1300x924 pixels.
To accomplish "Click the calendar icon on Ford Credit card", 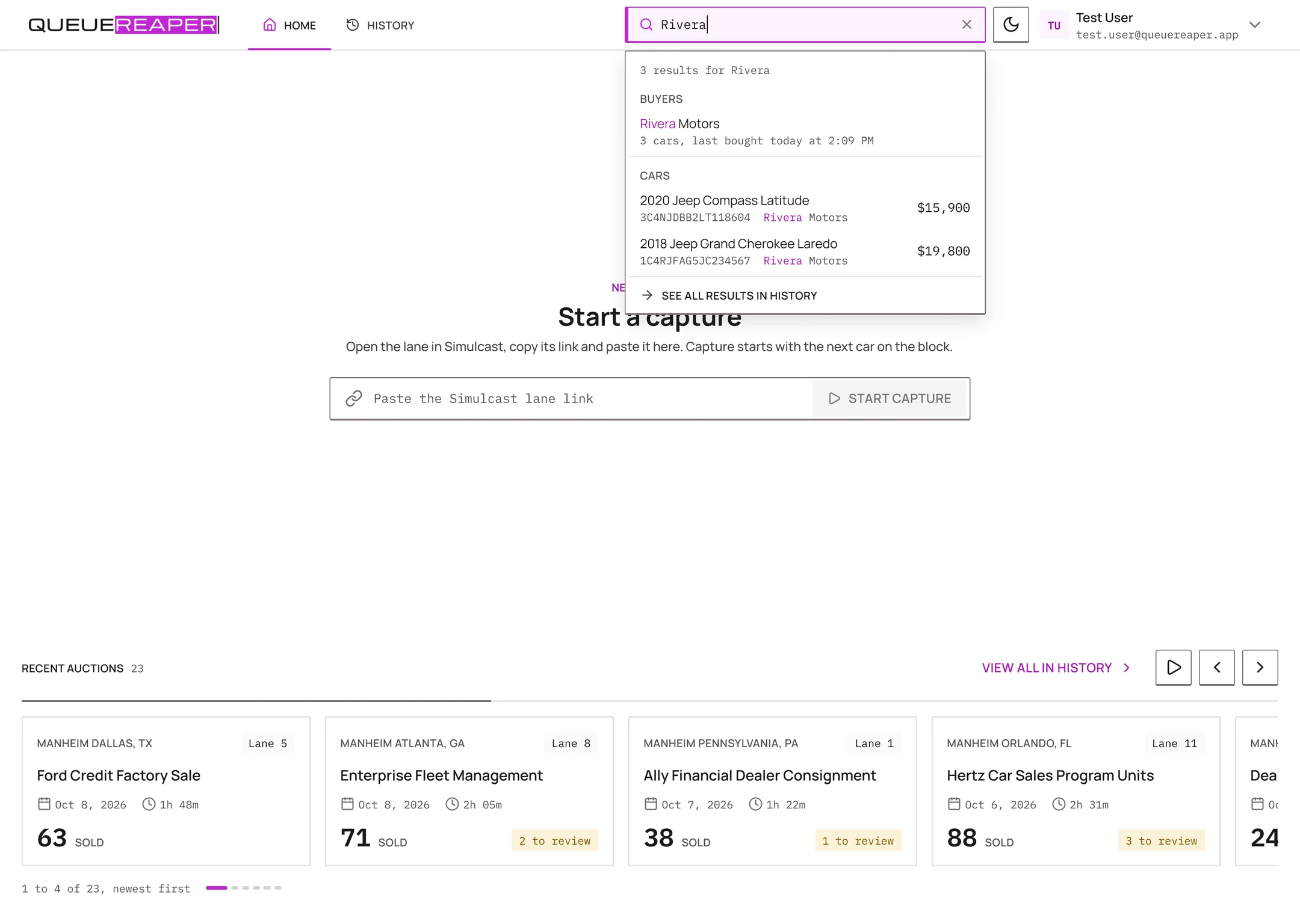I will (44, 804).
